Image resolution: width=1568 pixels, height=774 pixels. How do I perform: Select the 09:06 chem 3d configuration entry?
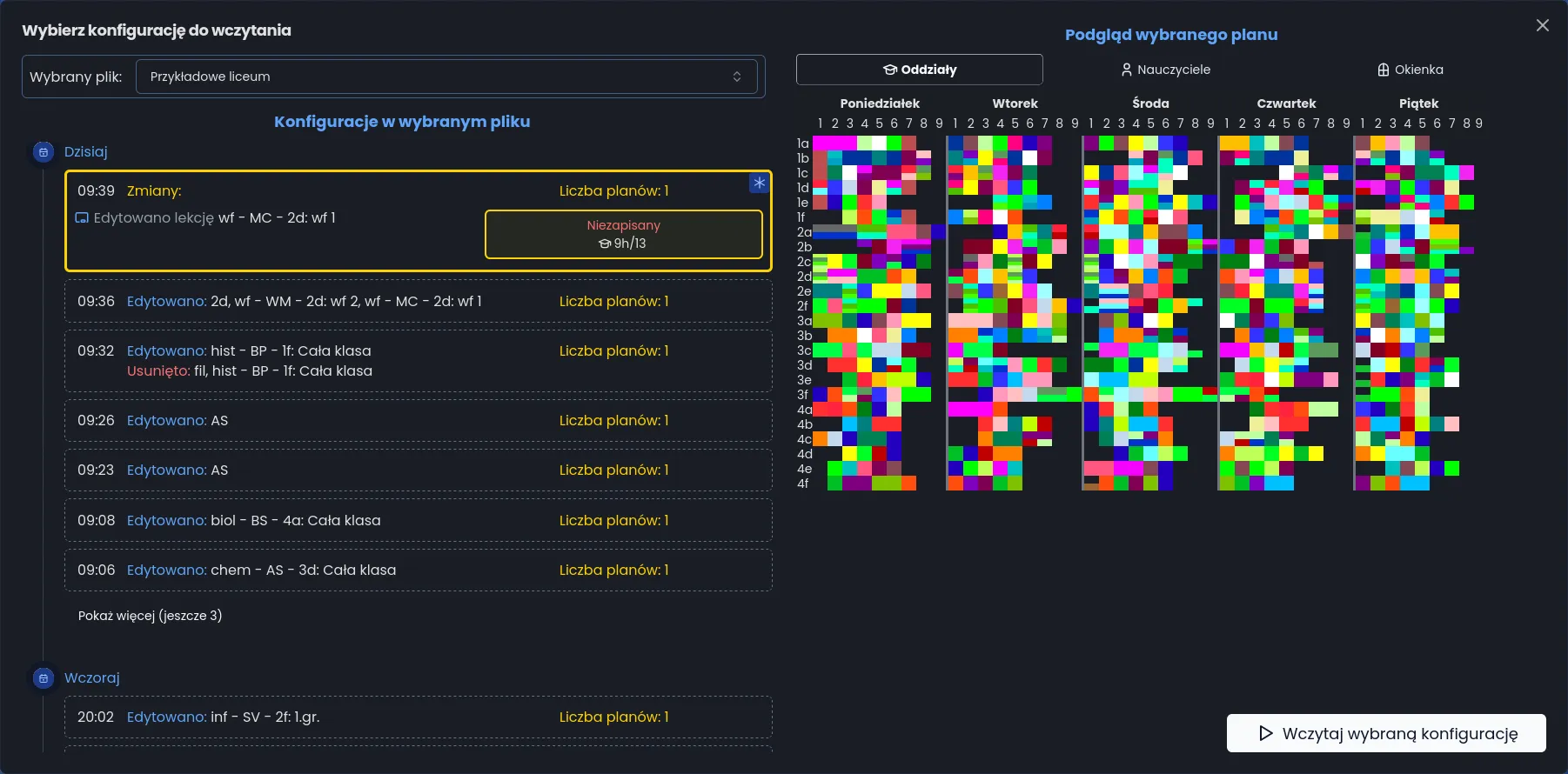(418, 570)
